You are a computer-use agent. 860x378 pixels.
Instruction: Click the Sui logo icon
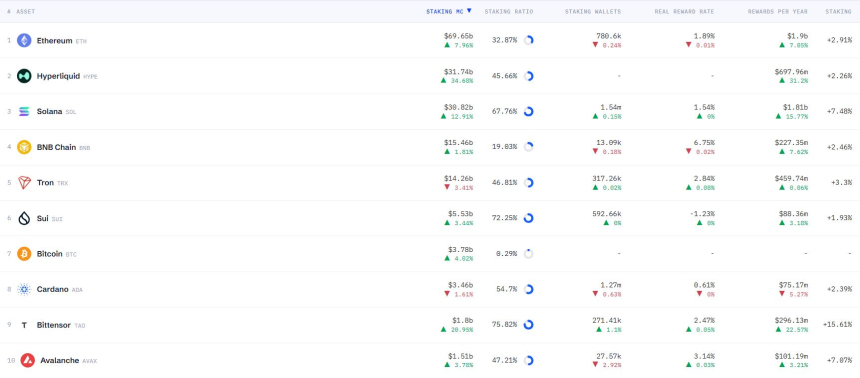point(24,218)
